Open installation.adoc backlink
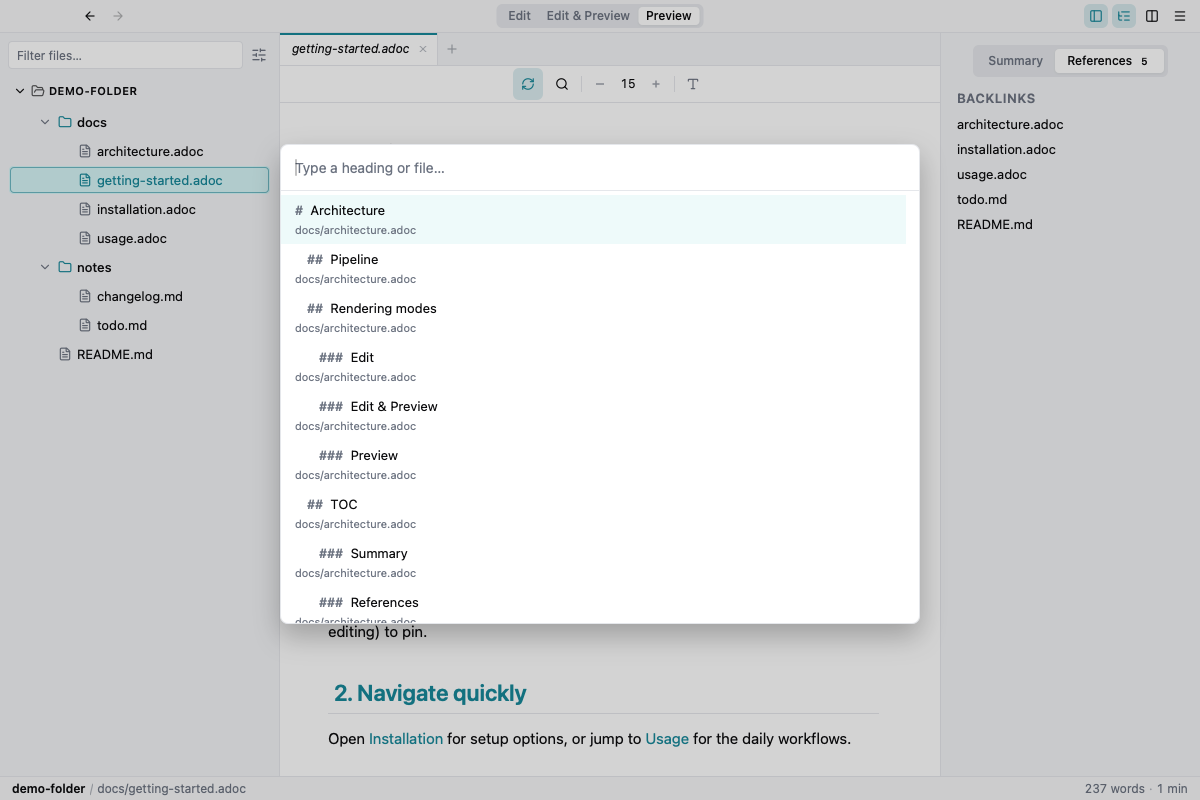Screen dimensions: 1200x800 (1006, 150)
